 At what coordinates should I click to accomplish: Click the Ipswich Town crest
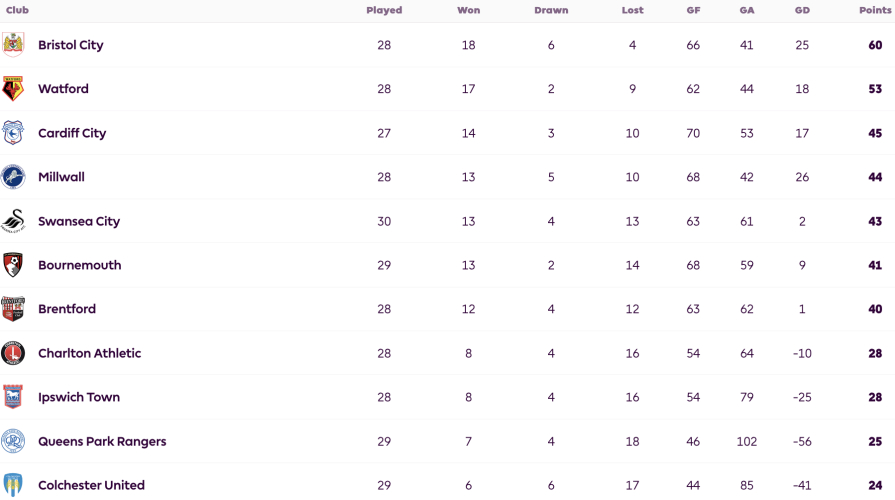pyautogui.click(x=13, y=397)
